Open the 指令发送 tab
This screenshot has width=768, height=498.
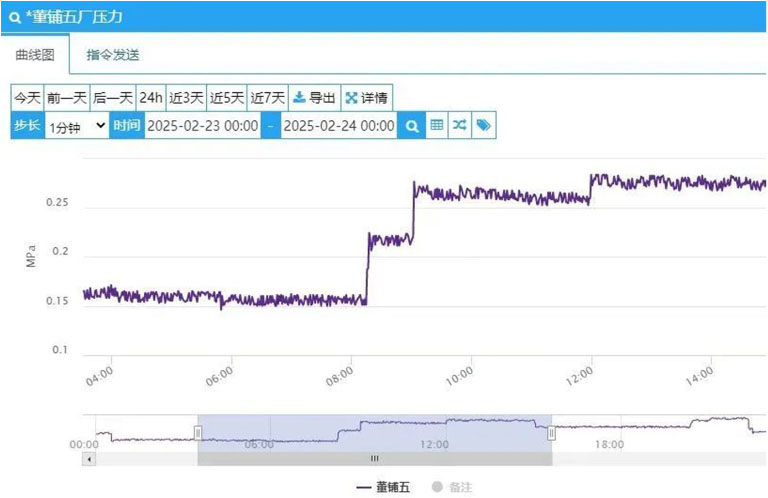tap(113, 54)
